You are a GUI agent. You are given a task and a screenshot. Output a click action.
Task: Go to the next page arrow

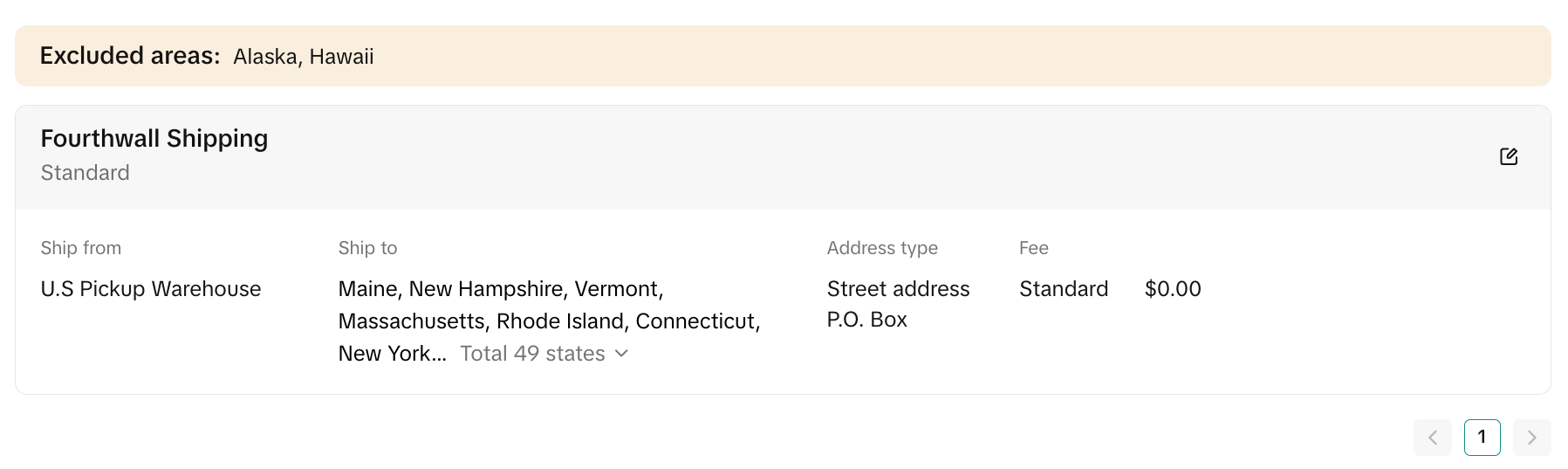point(1532,438)
